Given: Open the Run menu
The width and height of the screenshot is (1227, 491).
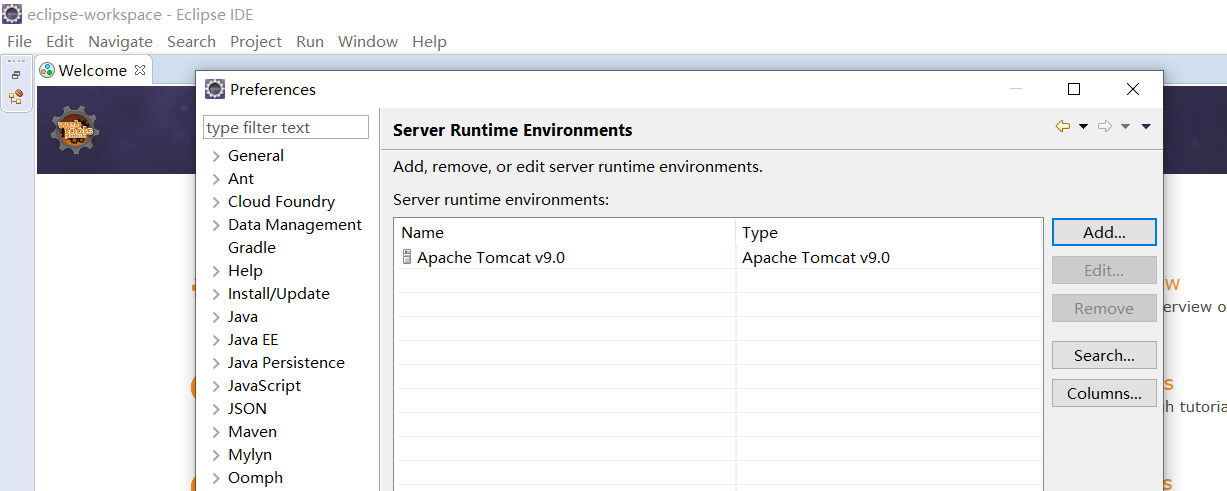Looking at the screenshot, I should point(310,41).
